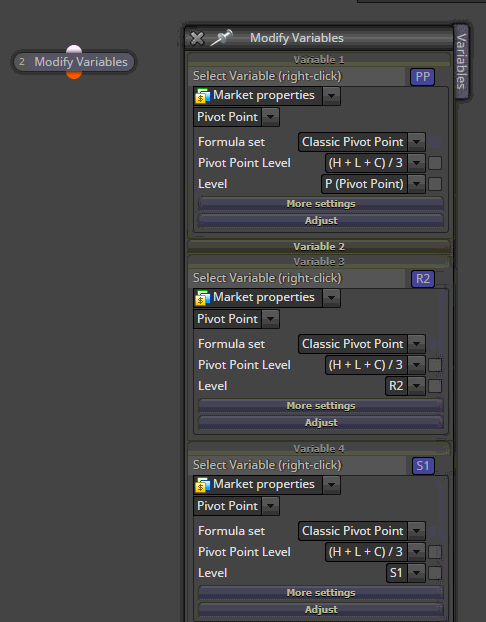Screen dimensions: 486x622
Task: Click the Modify Variables panel title
Action: pyautogui.click(x=297, y=38)
